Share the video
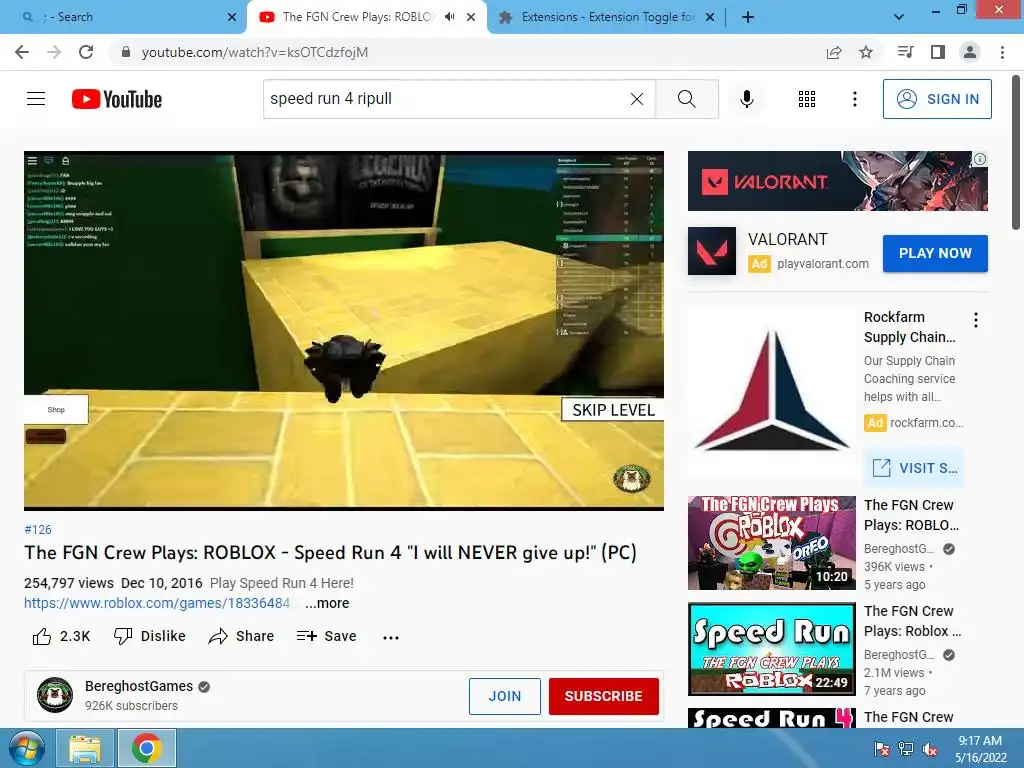Image resolution: width=1024 pixels, height=768 pixels. tap(241, 636)
